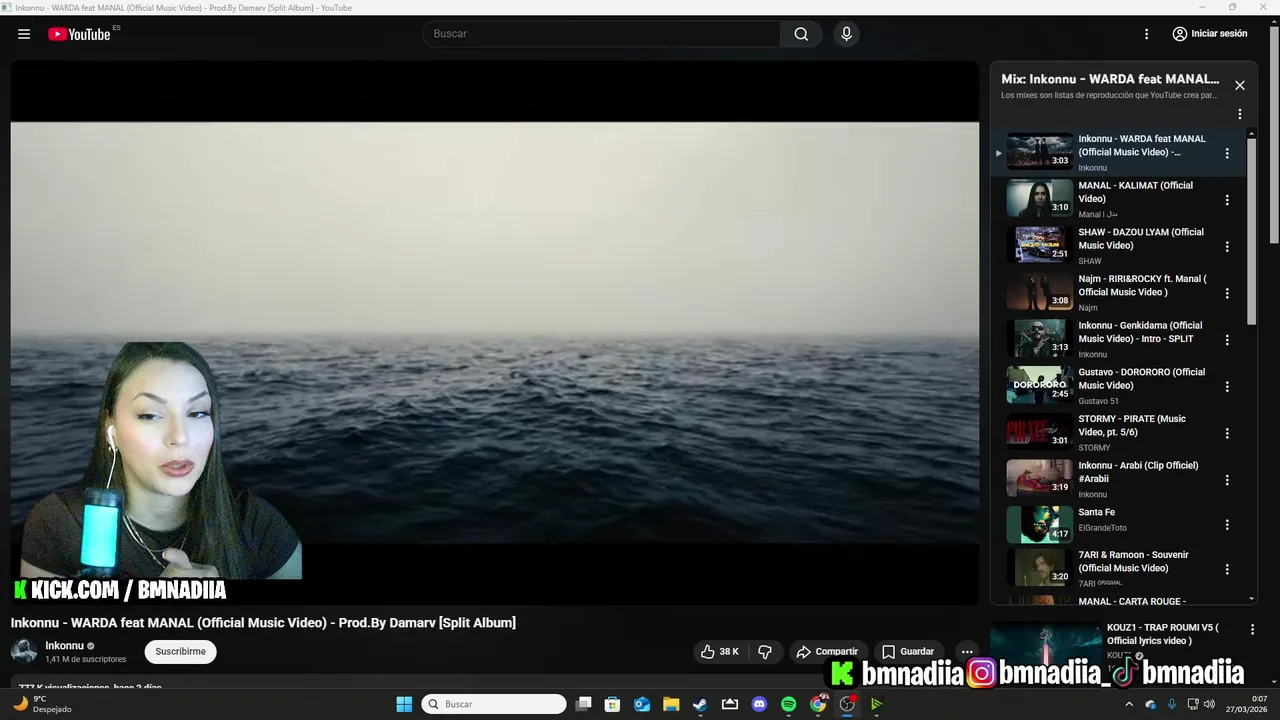Select Inkonnu - Genkidama title in playlist
Viewport: 1280px width, 720px height.
pos(1140,332)
